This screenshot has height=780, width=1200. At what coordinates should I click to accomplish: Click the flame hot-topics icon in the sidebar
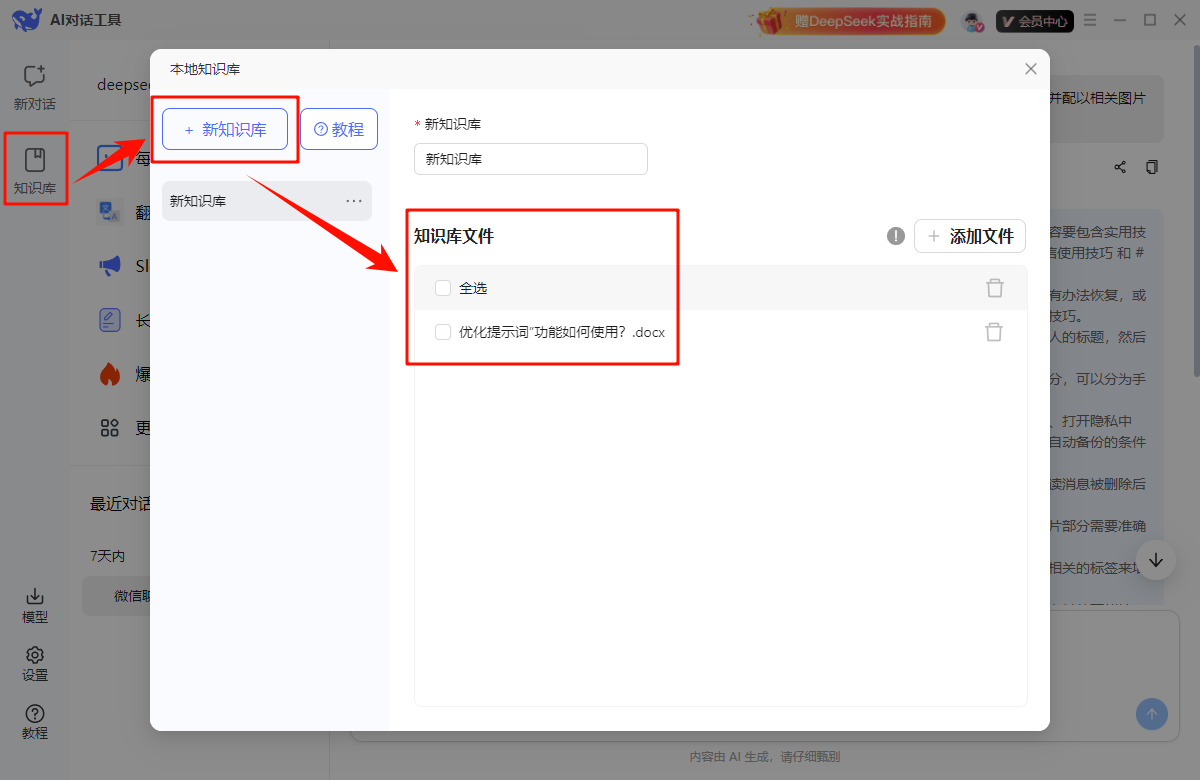[110, 373]
